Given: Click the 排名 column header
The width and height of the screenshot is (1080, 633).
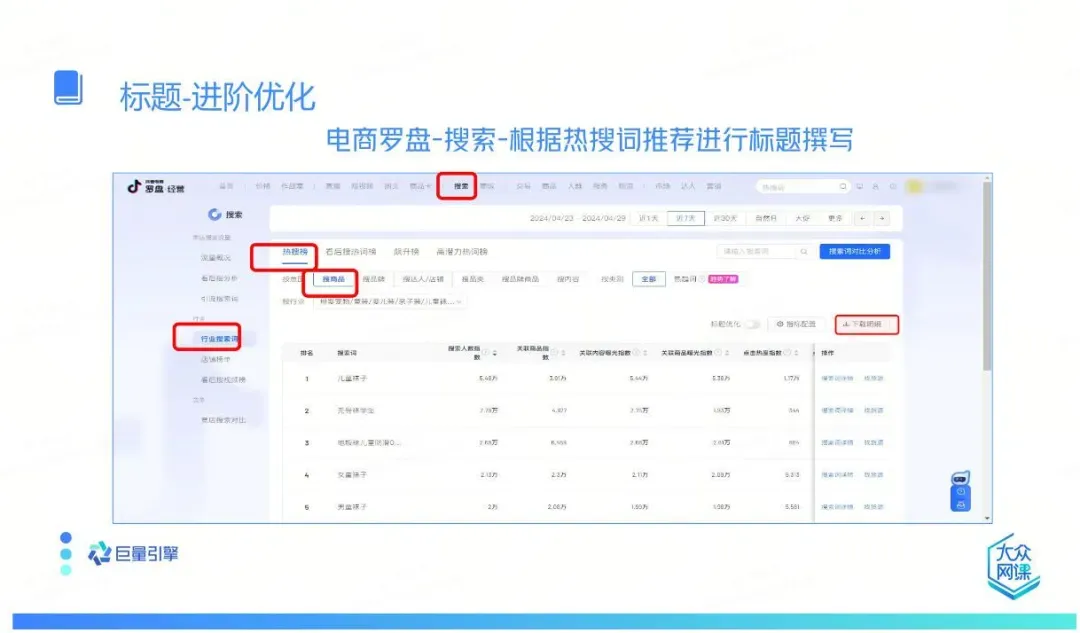Looking at the screenshot, I should pos(307,353).
